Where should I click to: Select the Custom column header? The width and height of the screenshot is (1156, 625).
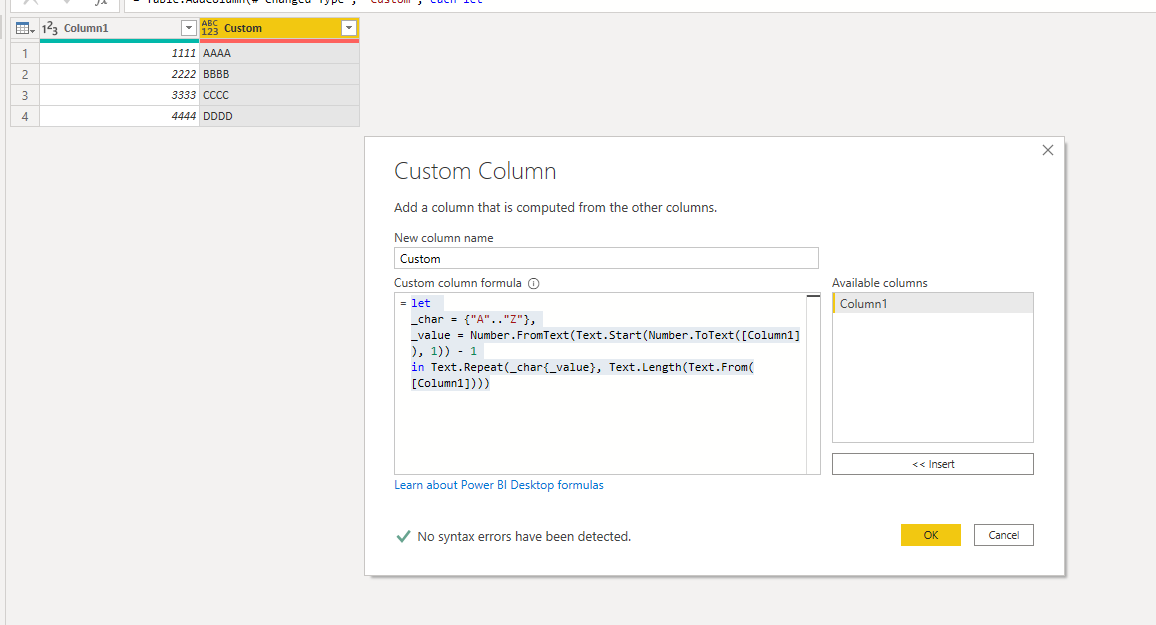tap(279, 28)
